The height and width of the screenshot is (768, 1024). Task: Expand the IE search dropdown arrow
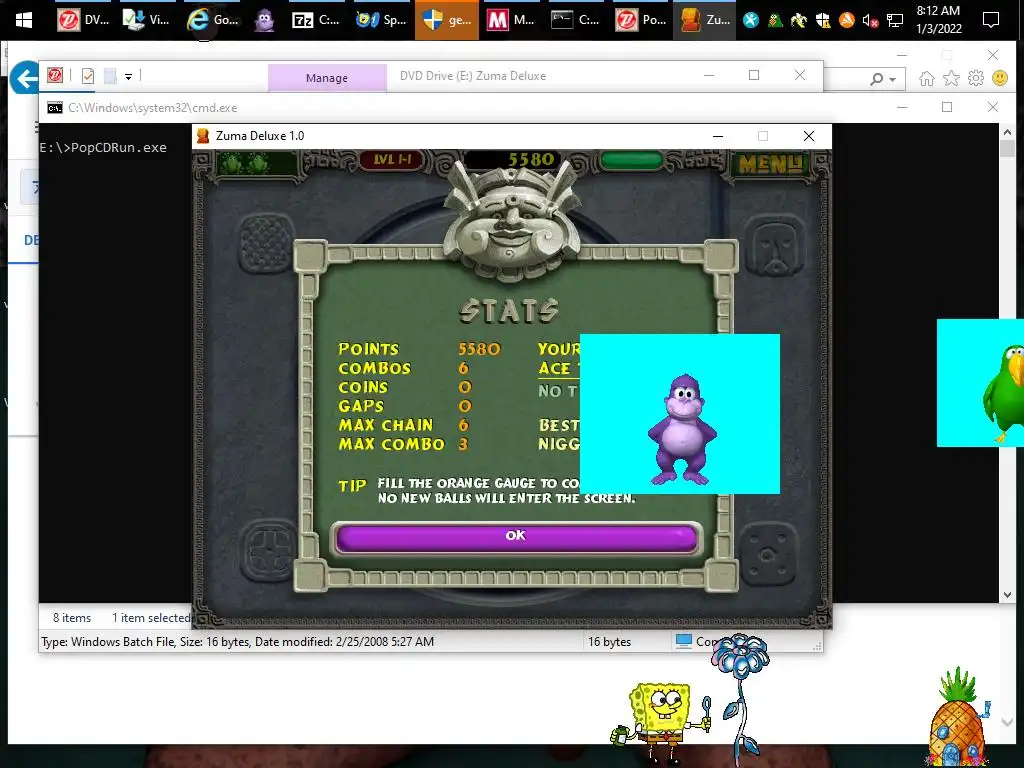coord(893,80)
